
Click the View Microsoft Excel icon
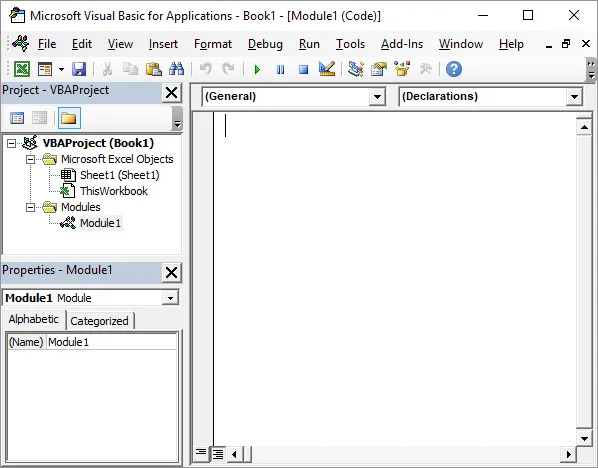[22, 69]
